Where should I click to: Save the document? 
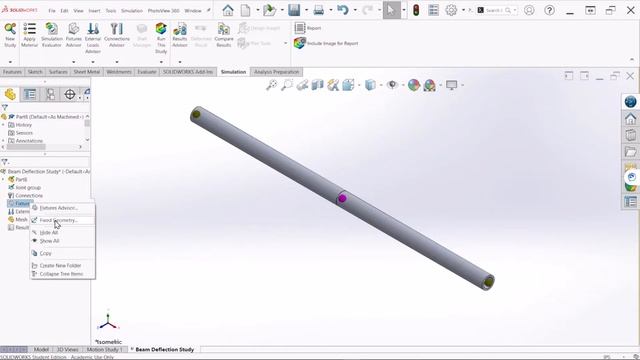[294, 10]
